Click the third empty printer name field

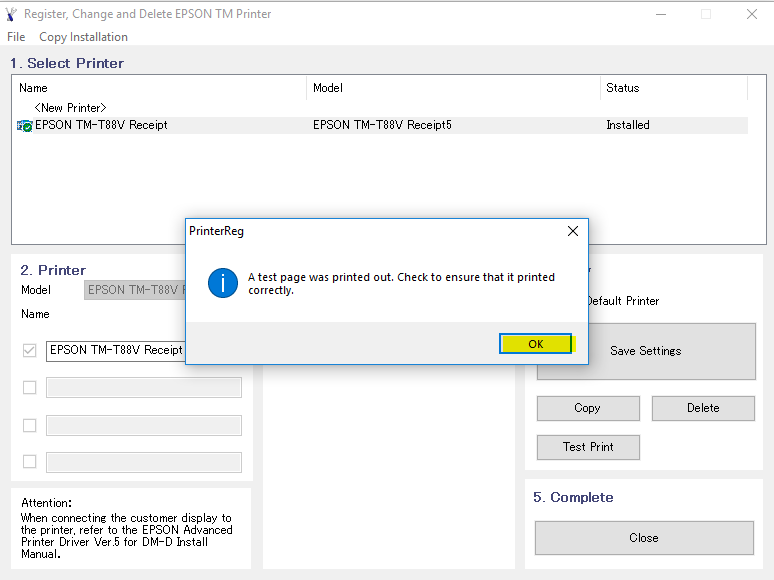pos(144,425)
